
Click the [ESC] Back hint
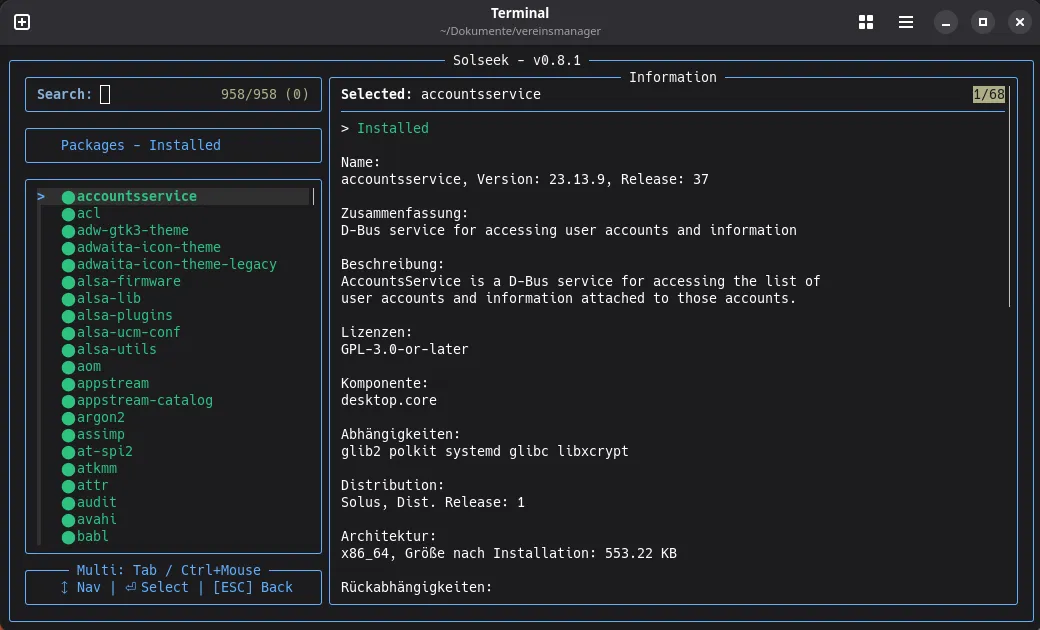click(x=252, y=587)
